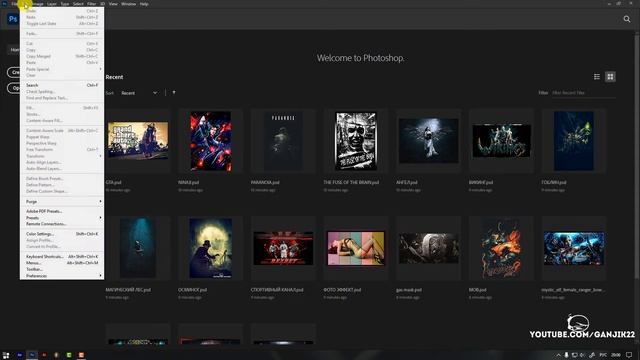Click the Filter Recent Files input field

point(583,93)
